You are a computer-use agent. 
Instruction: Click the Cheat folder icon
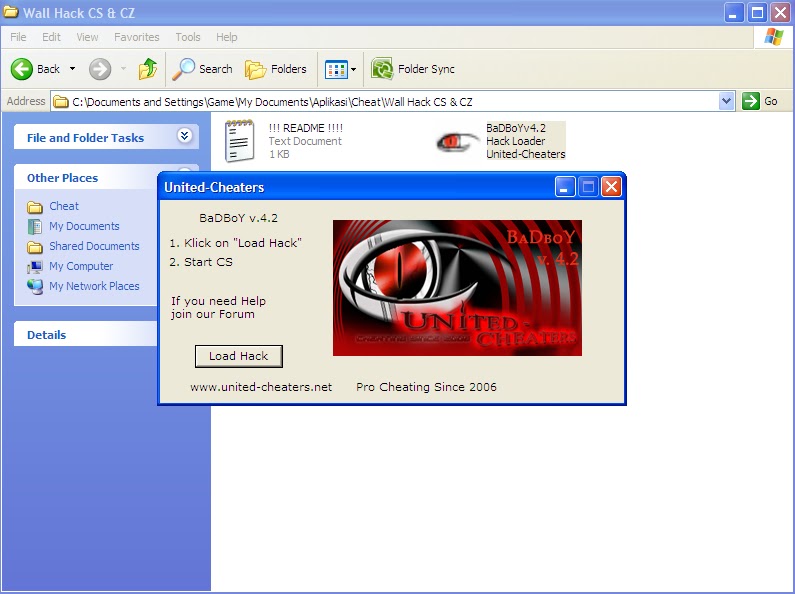[34, 207]
